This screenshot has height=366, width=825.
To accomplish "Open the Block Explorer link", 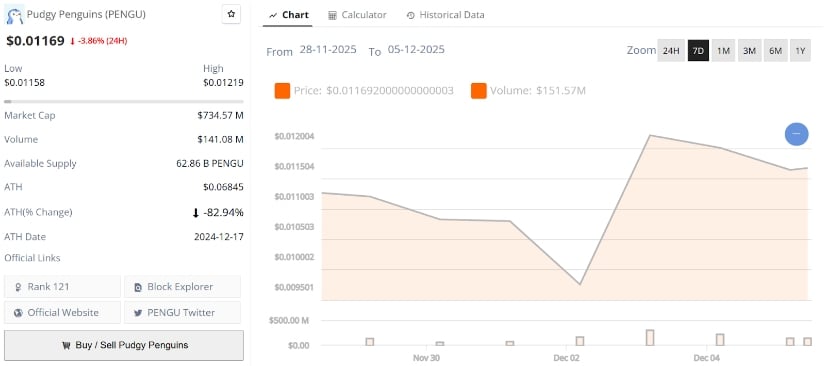I will [x=183, y=287].
